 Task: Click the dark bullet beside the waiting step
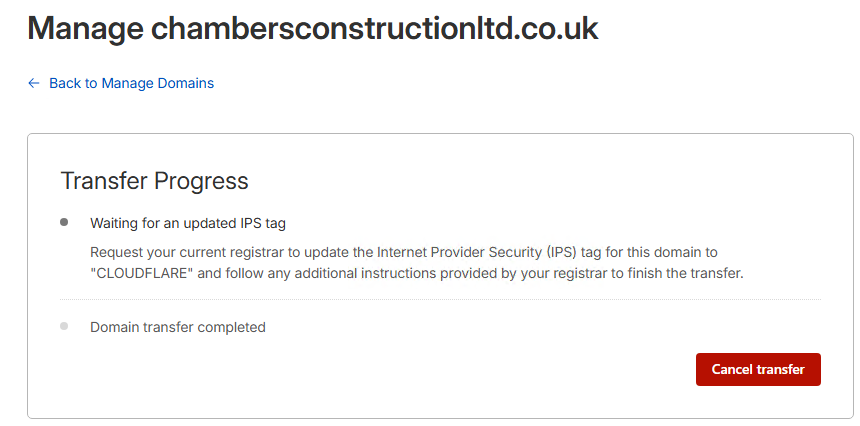(65, 222)
